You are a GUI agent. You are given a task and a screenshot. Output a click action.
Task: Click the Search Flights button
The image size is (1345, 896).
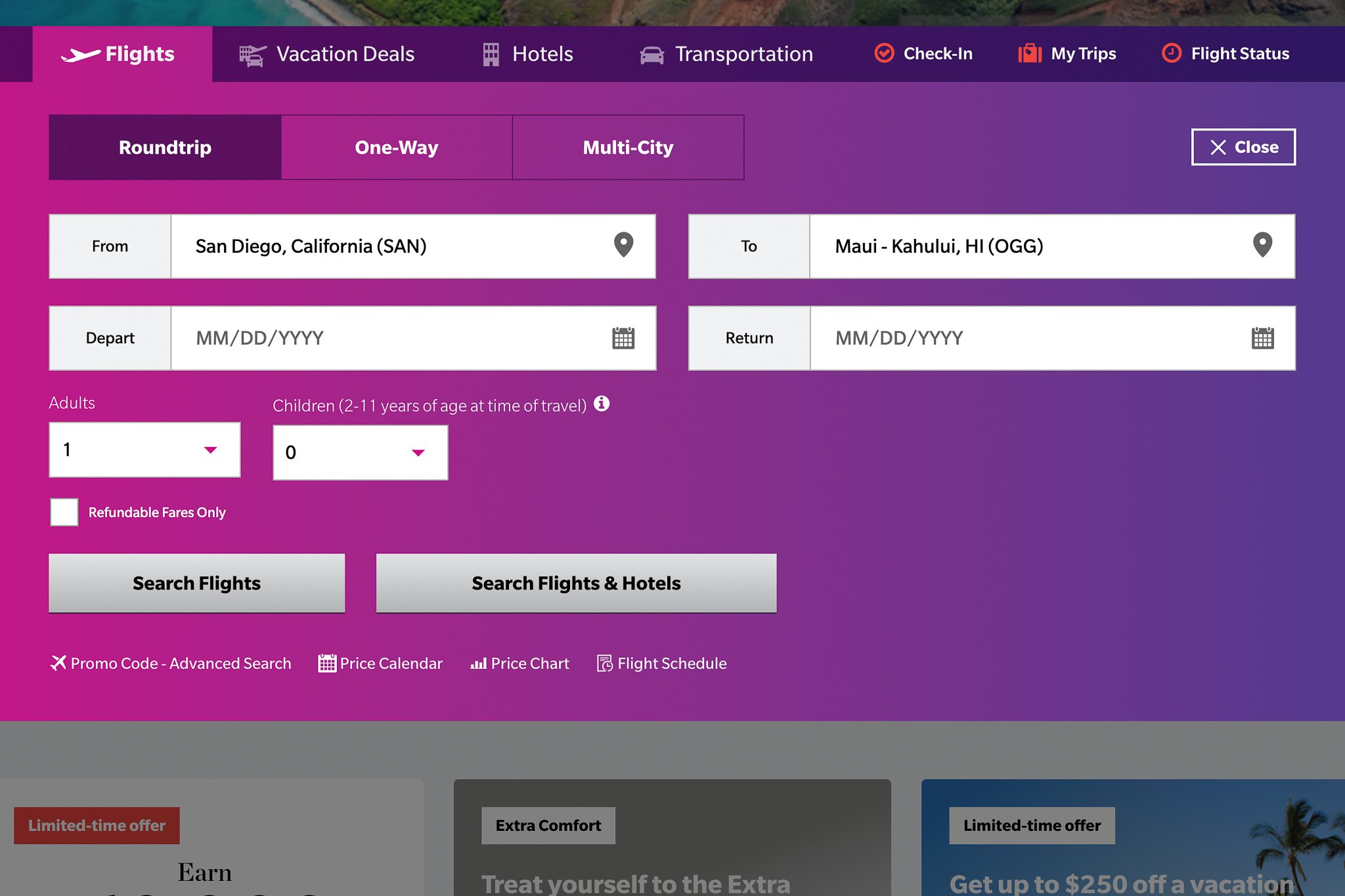[x=196, y=582]
